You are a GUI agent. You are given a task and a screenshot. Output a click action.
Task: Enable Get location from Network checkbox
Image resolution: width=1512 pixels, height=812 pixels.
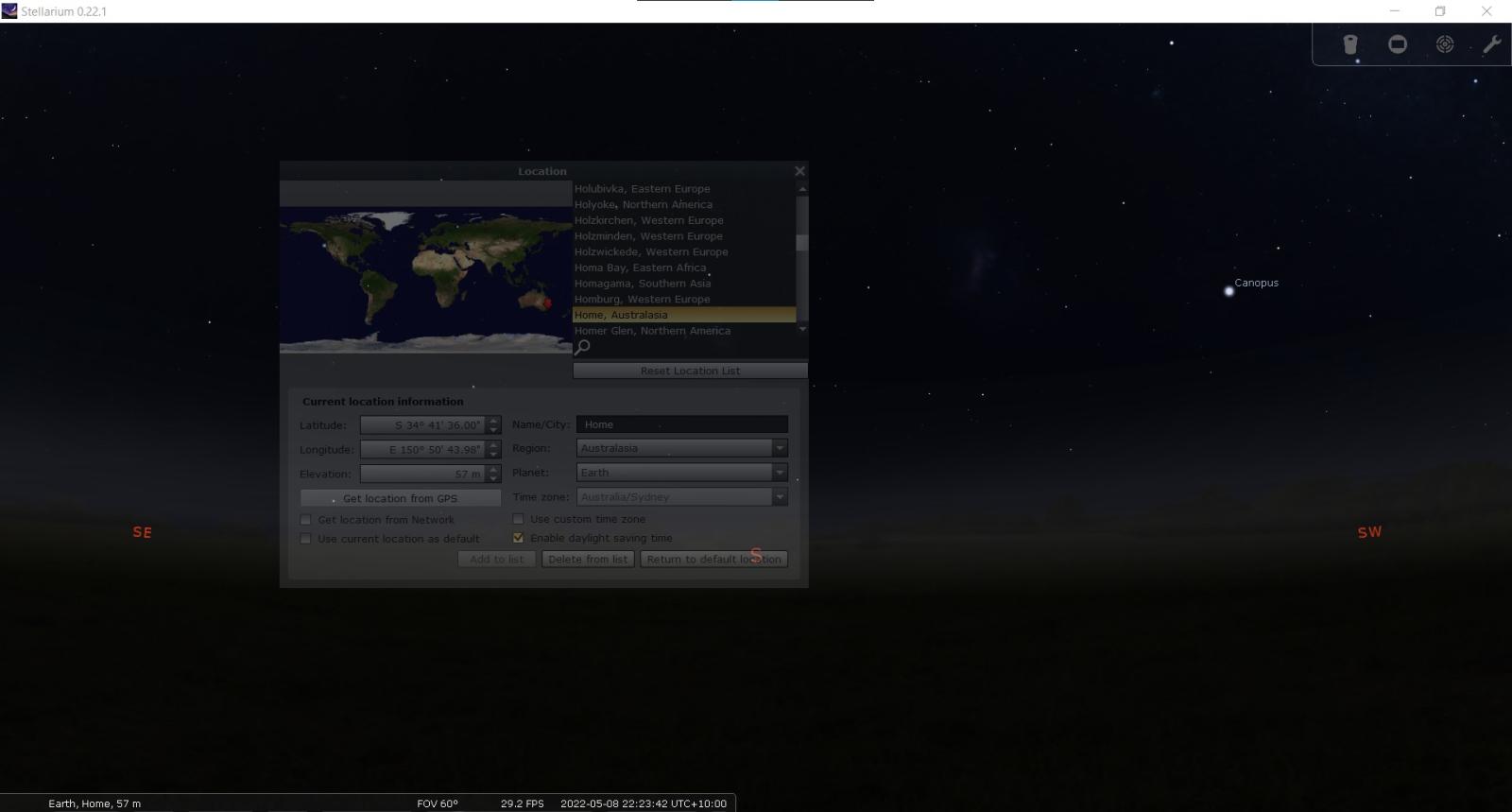coord(305,519)
